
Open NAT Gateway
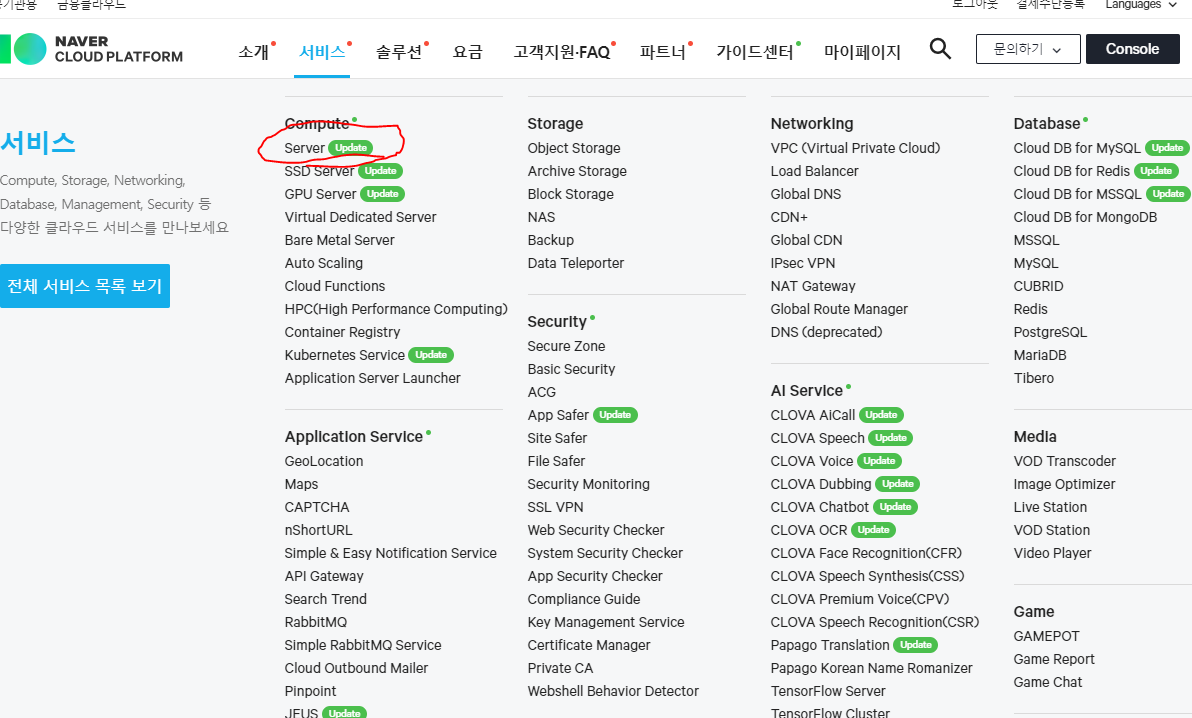pos(813,286)
